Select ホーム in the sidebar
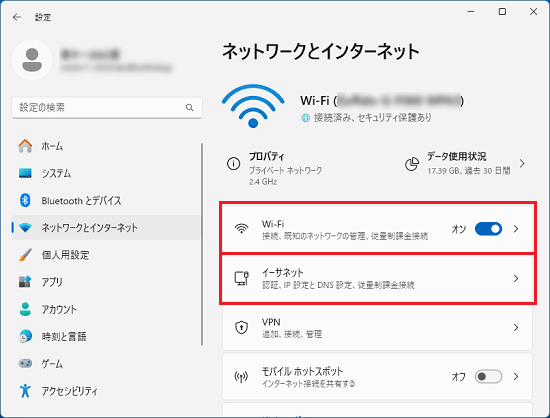 [x=107, y=146]
